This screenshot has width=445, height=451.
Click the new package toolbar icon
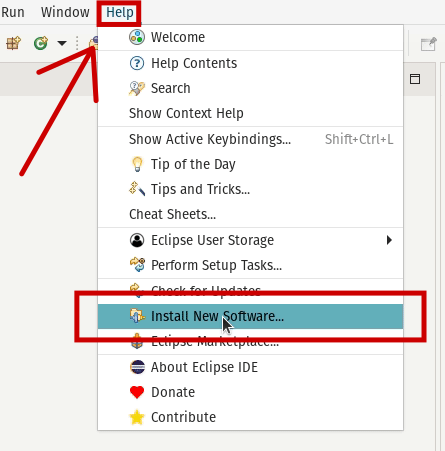13,43
